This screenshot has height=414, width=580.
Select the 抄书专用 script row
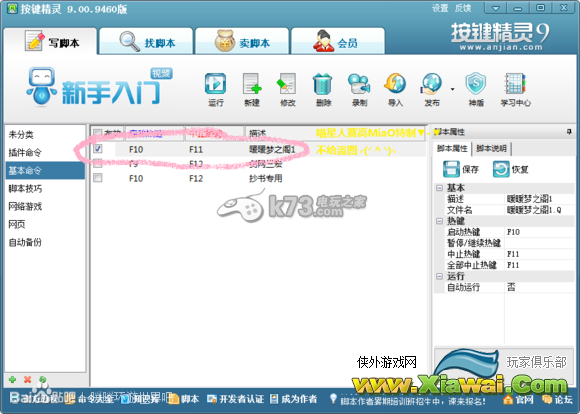point(258,178)
